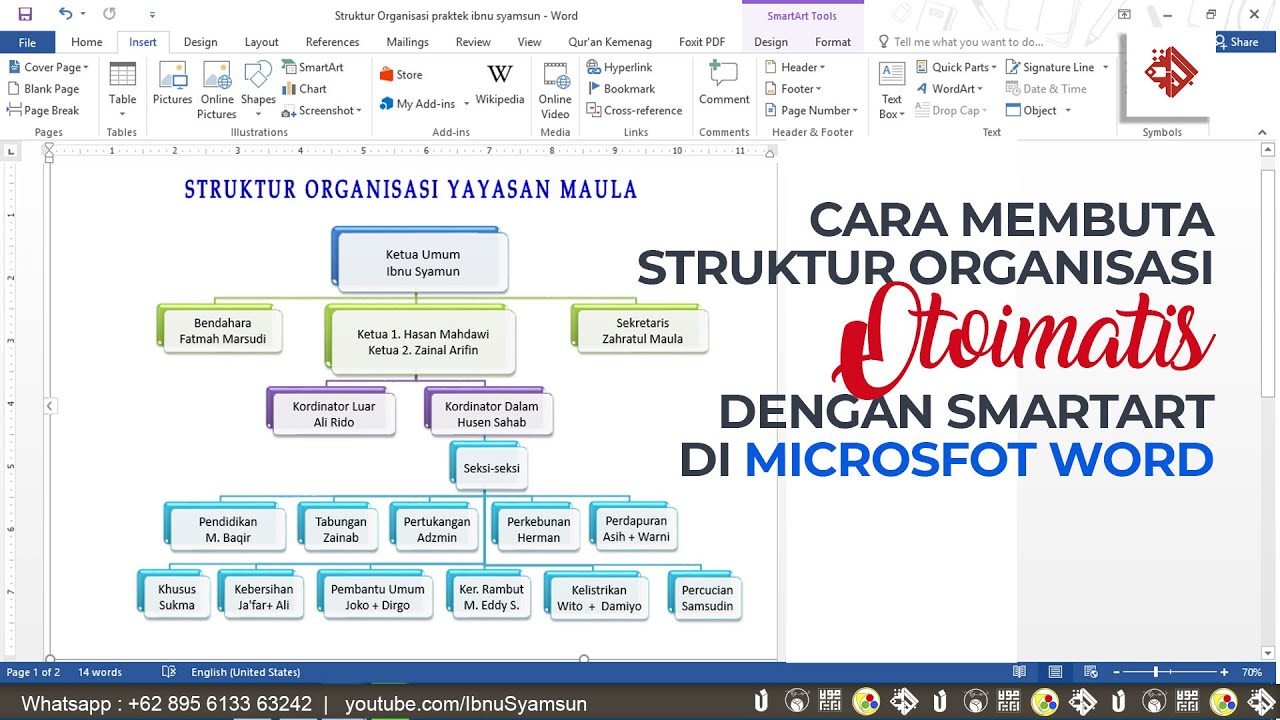
Task: Open the Header dropdown
Action: (x=795, y=67)
